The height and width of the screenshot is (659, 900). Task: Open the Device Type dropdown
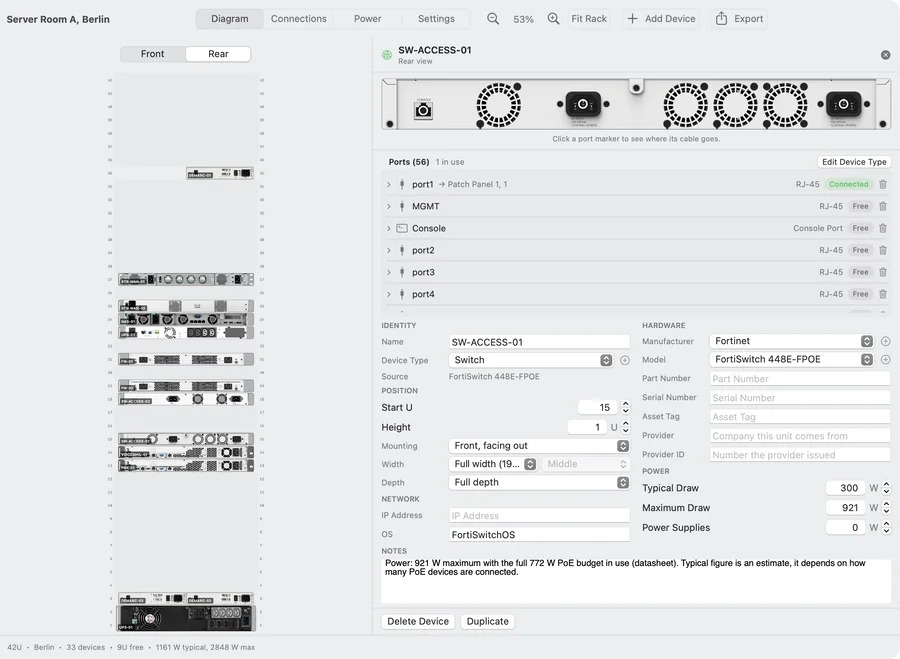click(530, 360)
